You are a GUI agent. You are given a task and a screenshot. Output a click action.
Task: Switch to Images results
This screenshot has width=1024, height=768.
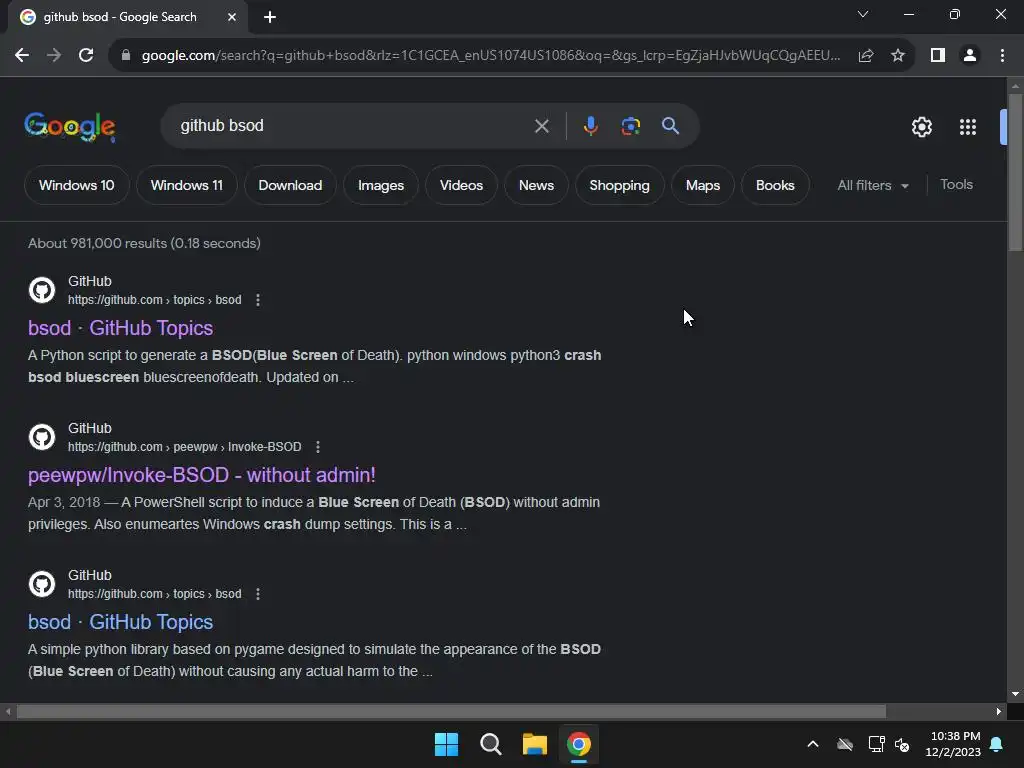[x=381, y=185]
